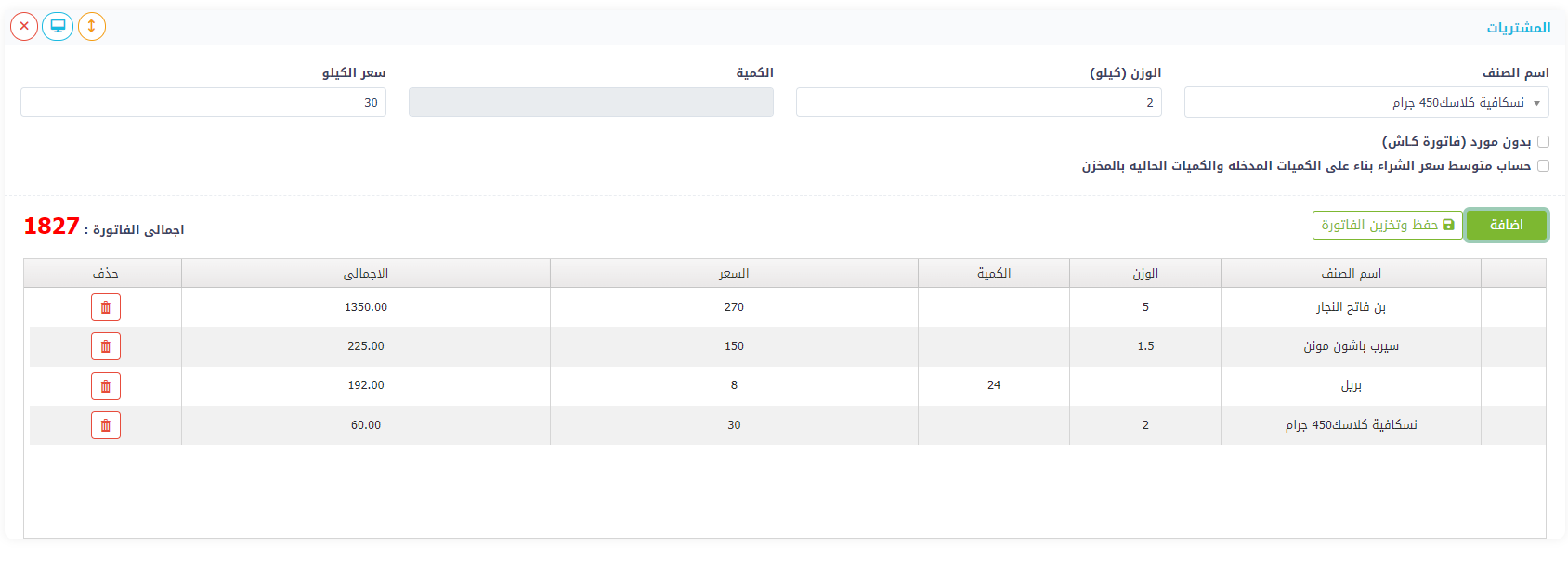Toggle حساب متوسط سعر الشراء checkbox
Viewport: 1568px width, 584px height.
pos(1543,166)
